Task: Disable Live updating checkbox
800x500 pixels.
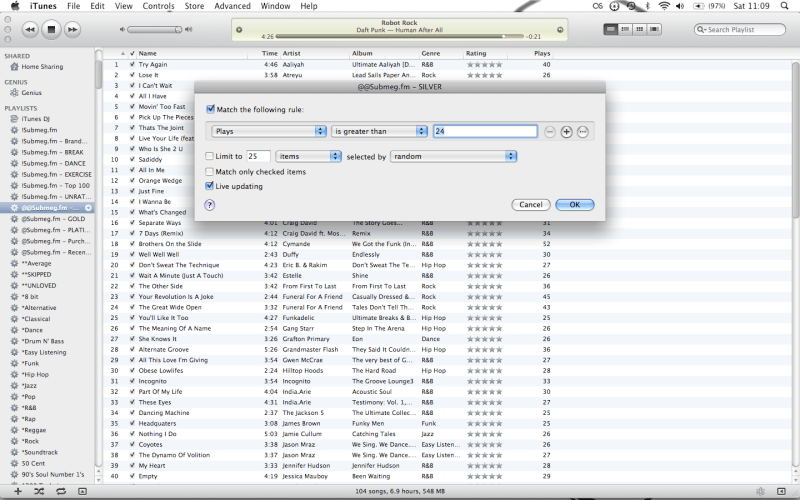Action: pos(210,186)
